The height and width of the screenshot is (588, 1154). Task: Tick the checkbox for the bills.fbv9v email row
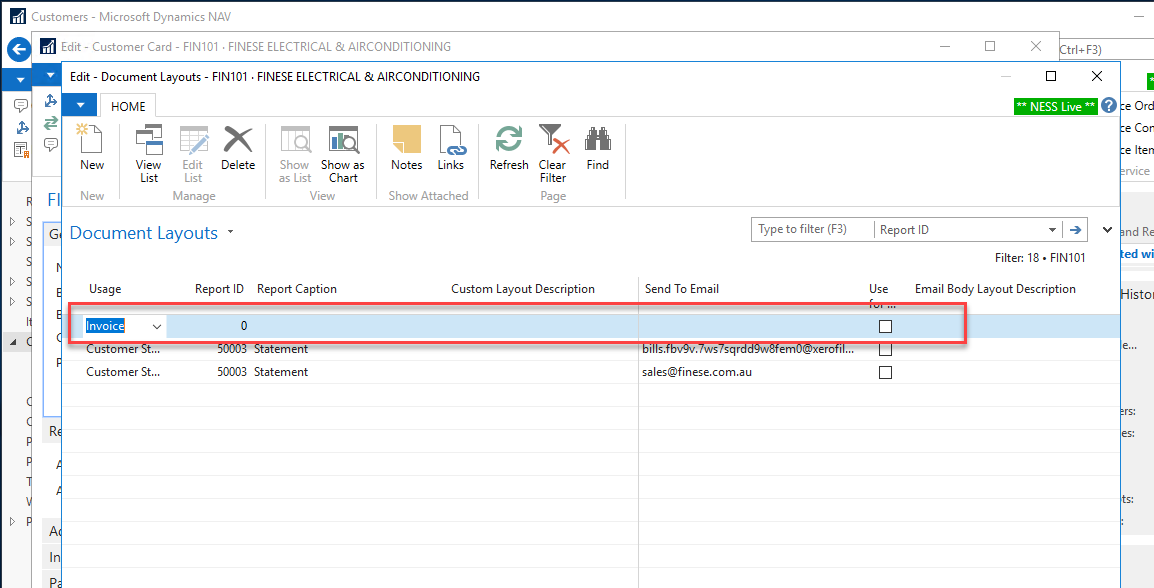885,349
